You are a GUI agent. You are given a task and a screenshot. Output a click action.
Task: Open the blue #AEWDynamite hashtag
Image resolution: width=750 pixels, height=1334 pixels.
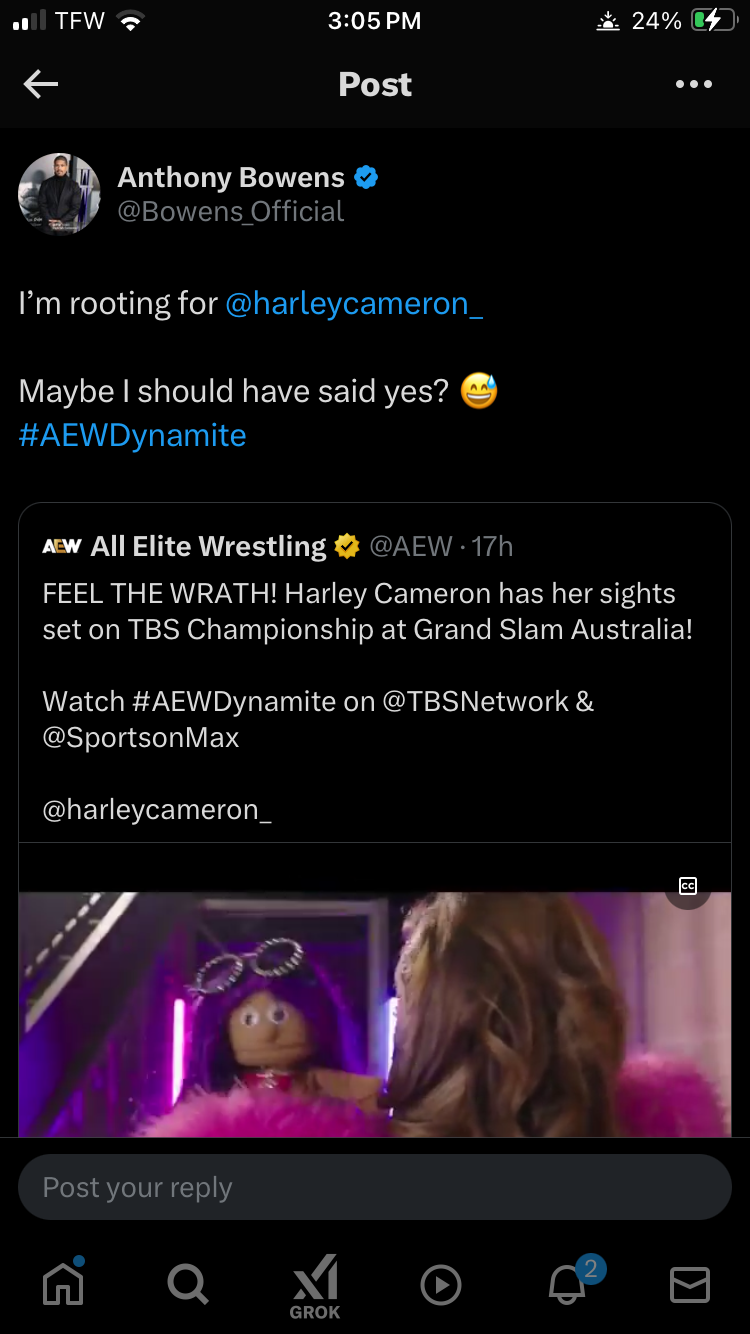(132, 435)
